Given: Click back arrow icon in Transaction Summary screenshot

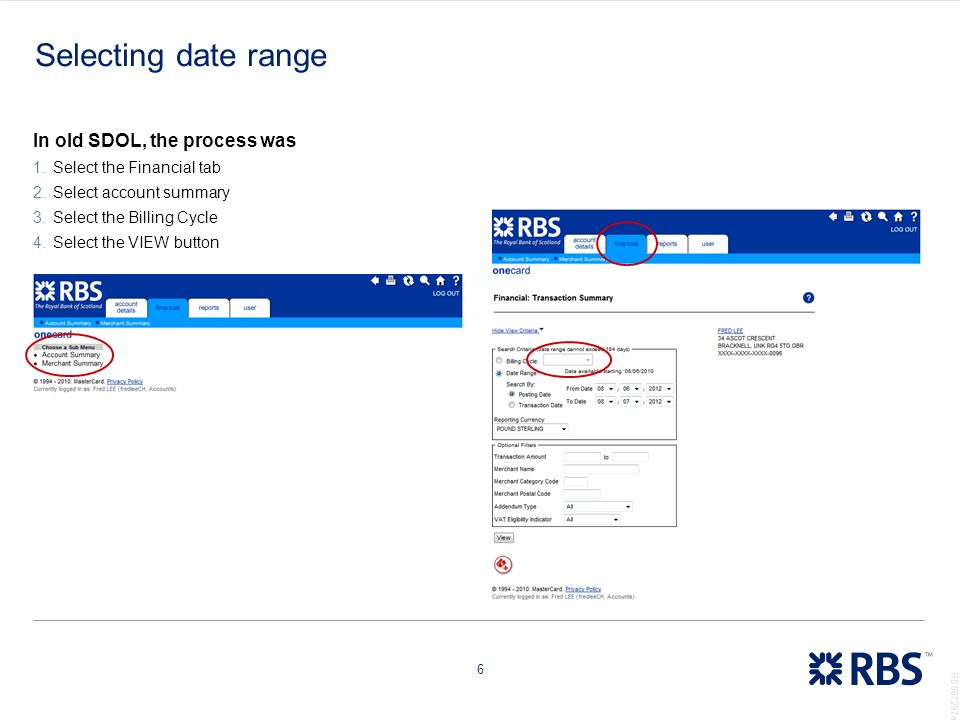Looking at the screenshot, I should coord(833,217).
